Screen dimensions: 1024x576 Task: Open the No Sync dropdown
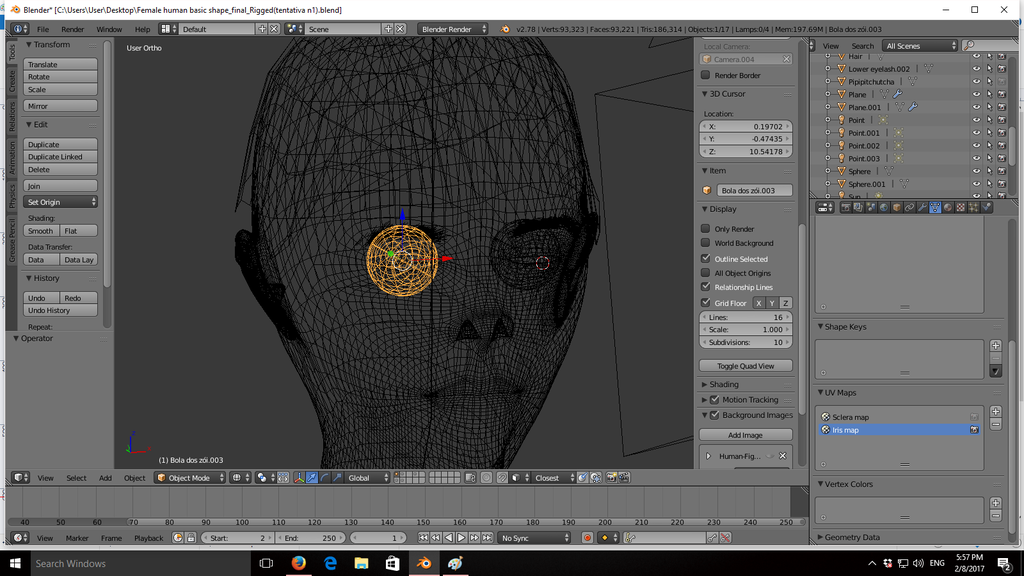pos(534,538)
